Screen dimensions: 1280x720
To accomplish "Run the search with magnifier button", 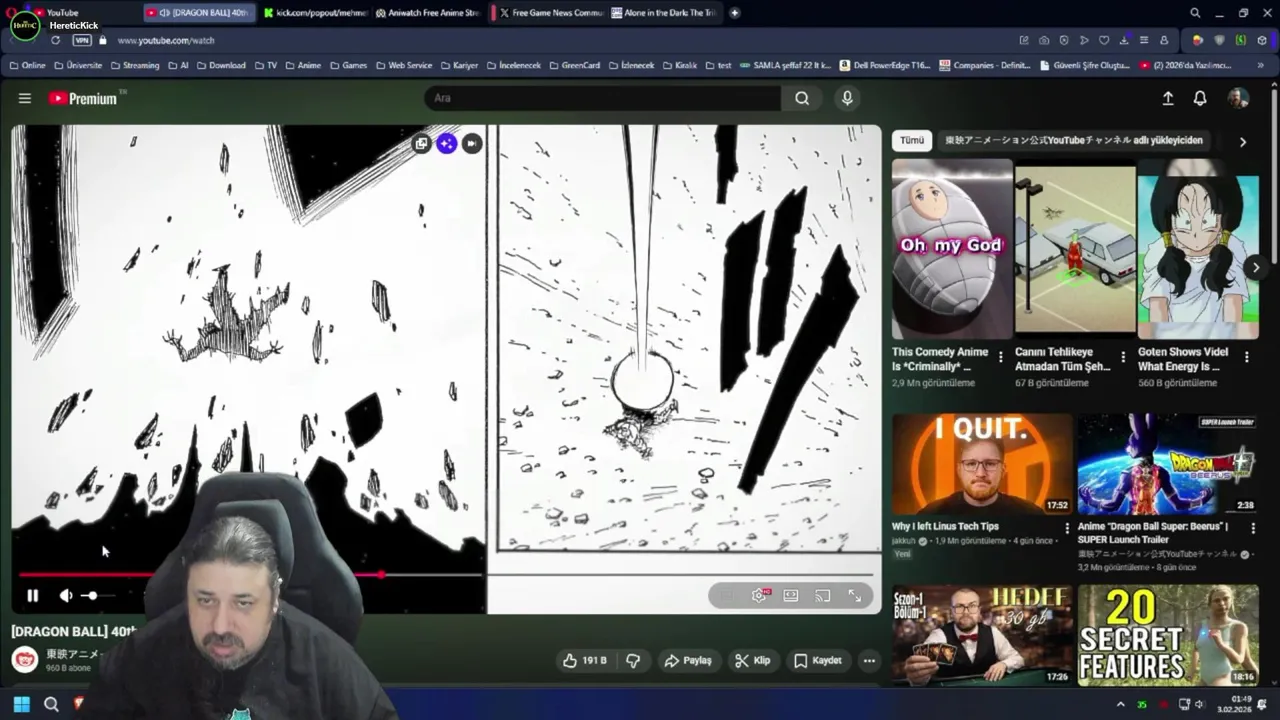I will click(802, 98).
